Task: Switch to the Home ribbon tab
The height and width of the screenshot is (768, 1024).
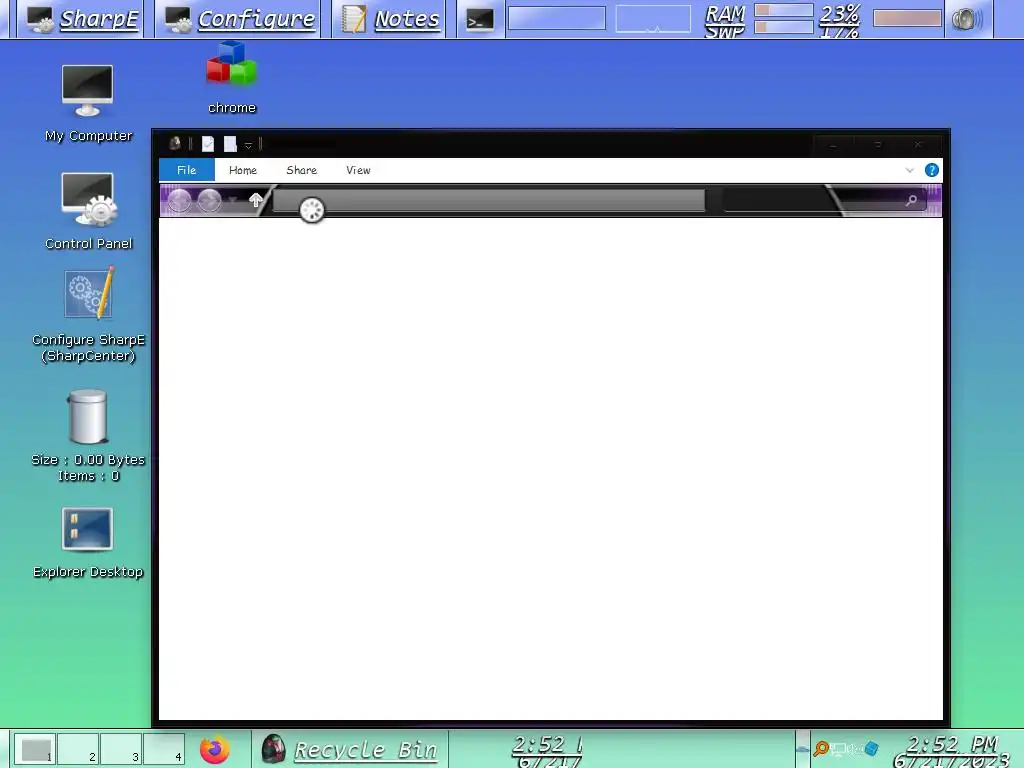Action: pyautogui.click(x=243, y=170)
